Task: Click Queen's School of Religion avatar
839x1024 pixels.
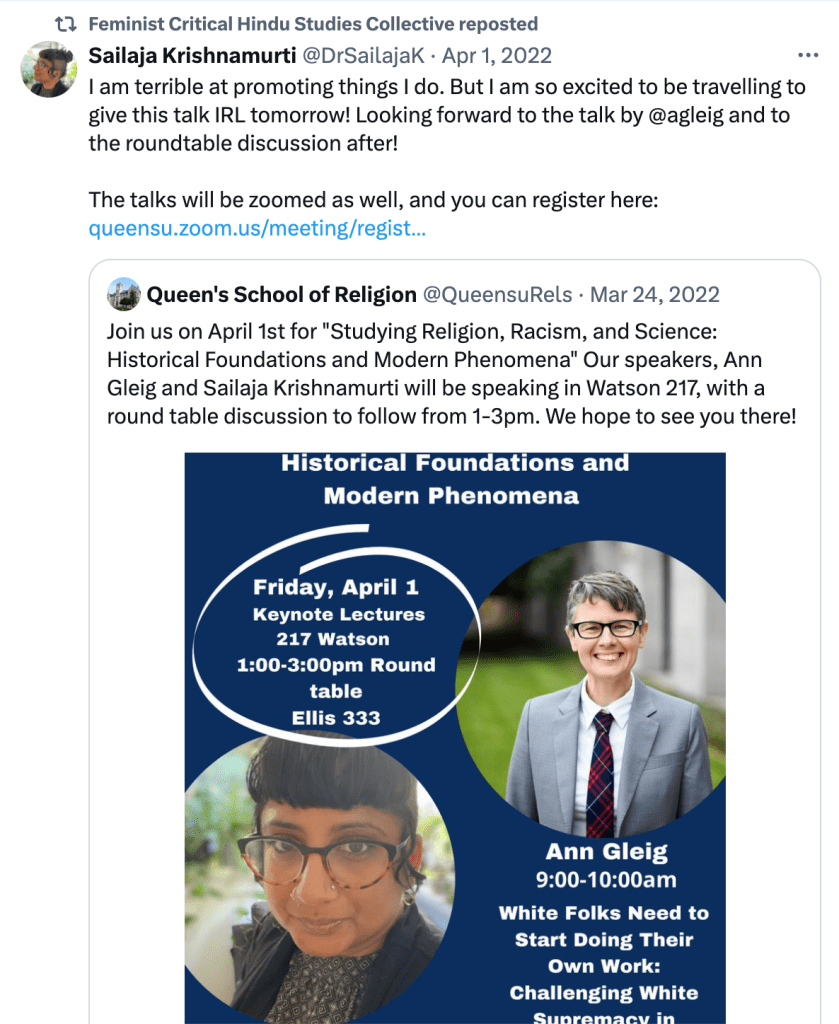Action: pos(123,294)
